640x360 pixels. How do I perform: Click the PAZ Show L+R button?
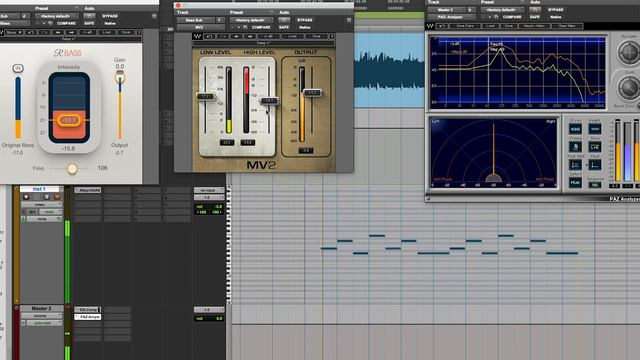click(594, 147)
